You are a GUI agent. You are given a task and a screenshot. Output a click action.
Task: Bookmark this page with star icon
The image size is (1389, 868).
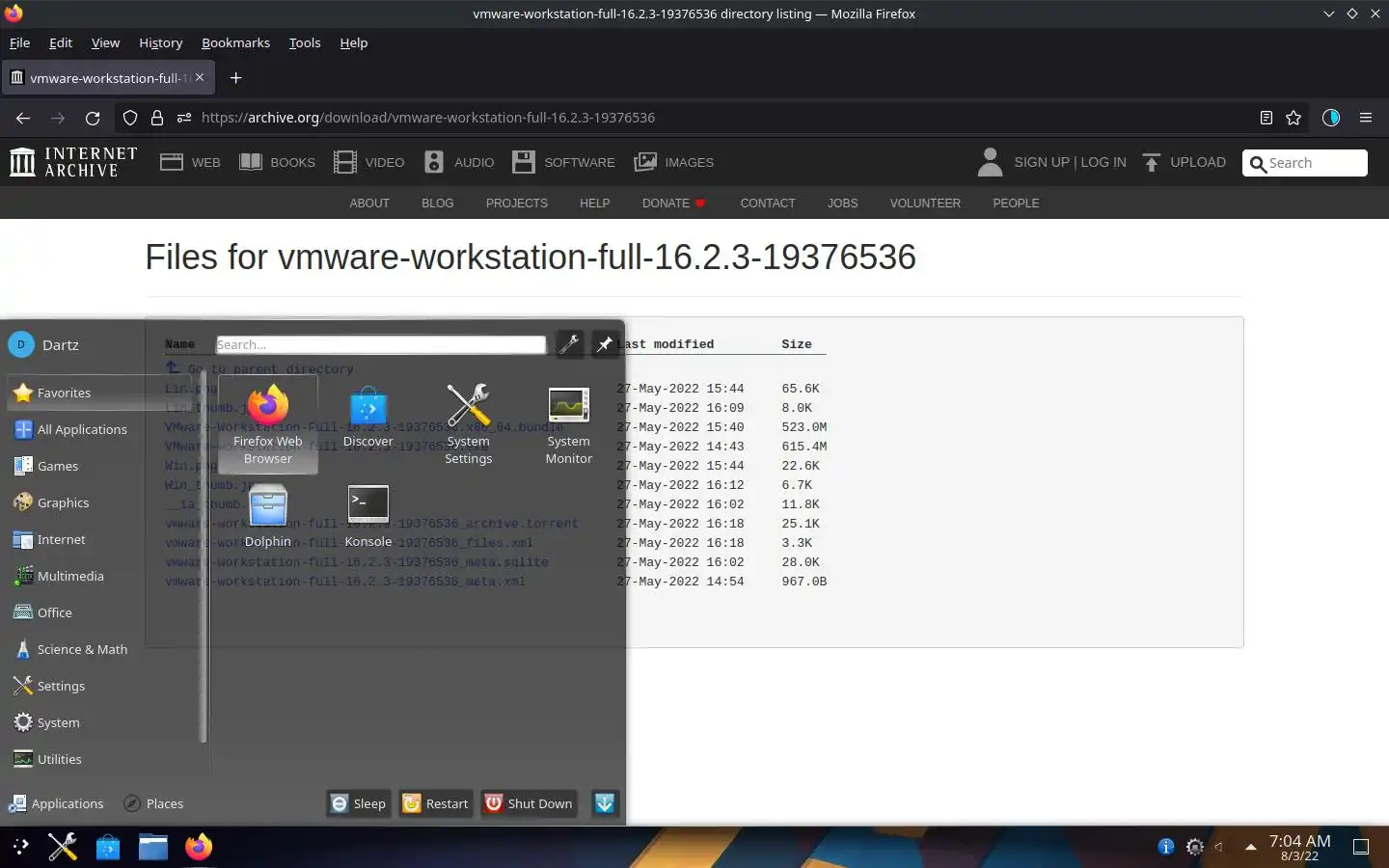[x=1294, y=118]
